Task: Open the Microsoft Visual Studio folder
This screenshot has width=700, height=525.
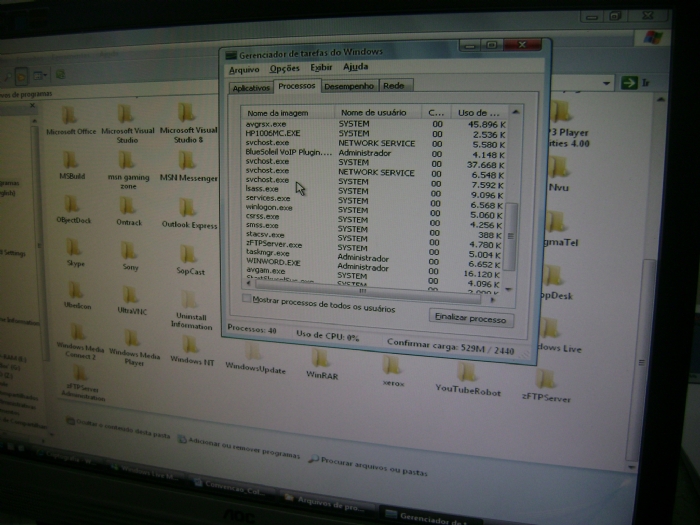Action: tap(127, 124)
